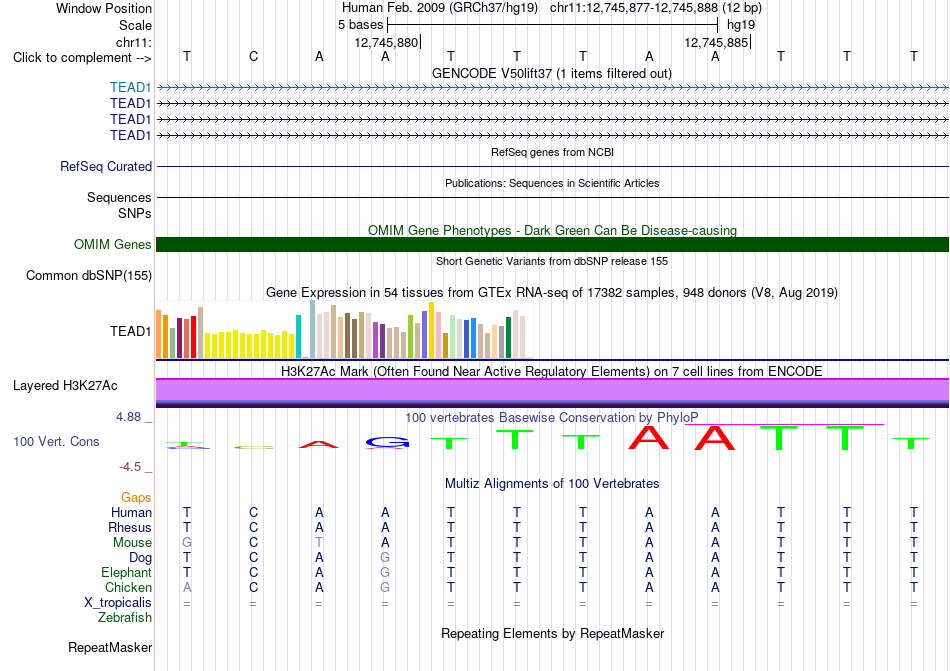Screen dimensions: 950x671
Task: Click the Mouse species label
Action: click(132, 543)
